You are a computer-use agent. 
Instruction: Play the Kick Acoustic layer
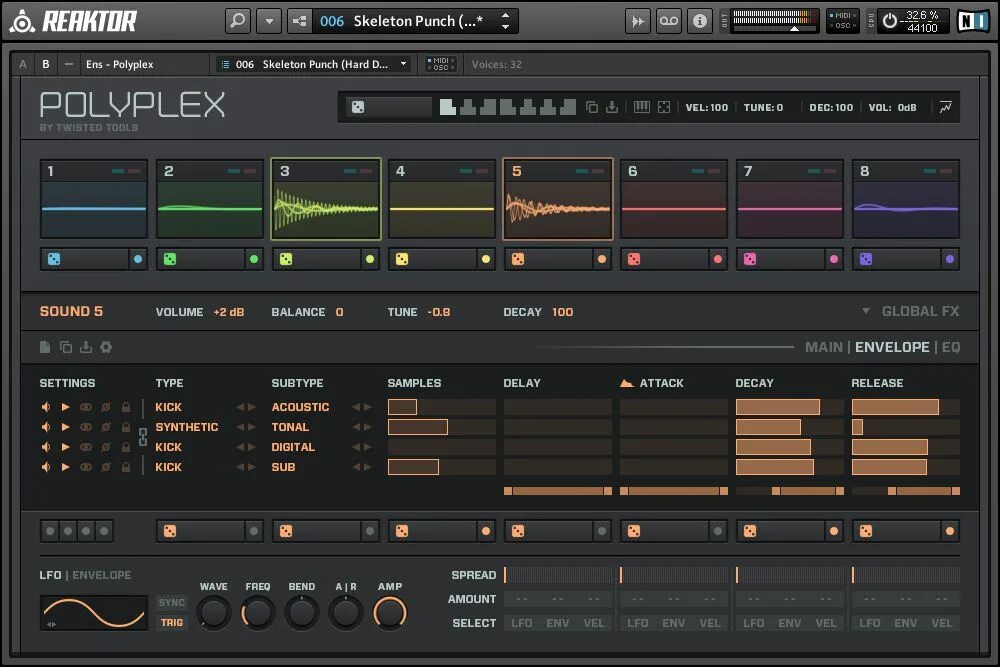[66, 407]
